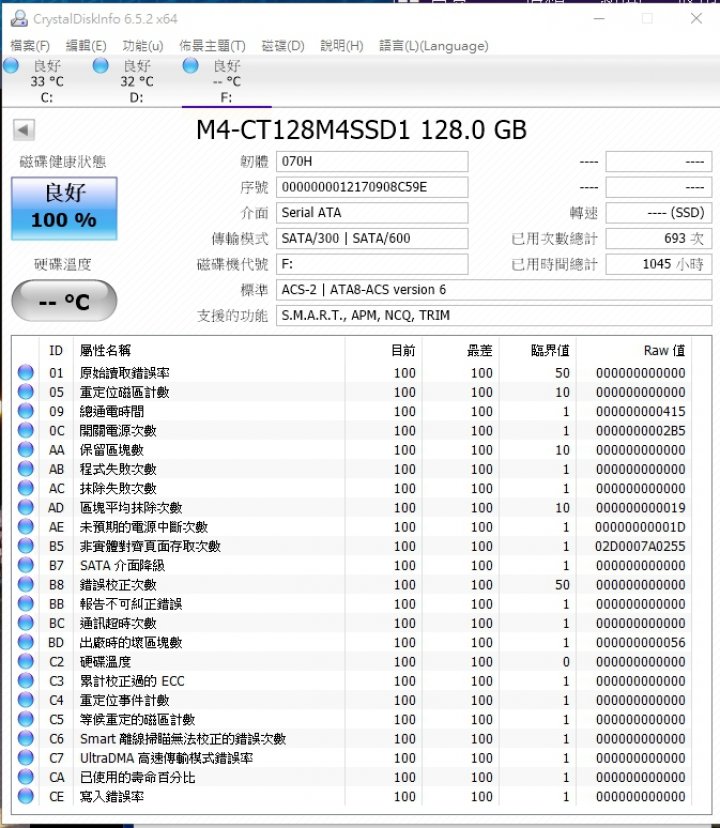Screen dimensions: 720x828
Task: Click the firmware field showing 070H
Action: click(372, 162)
